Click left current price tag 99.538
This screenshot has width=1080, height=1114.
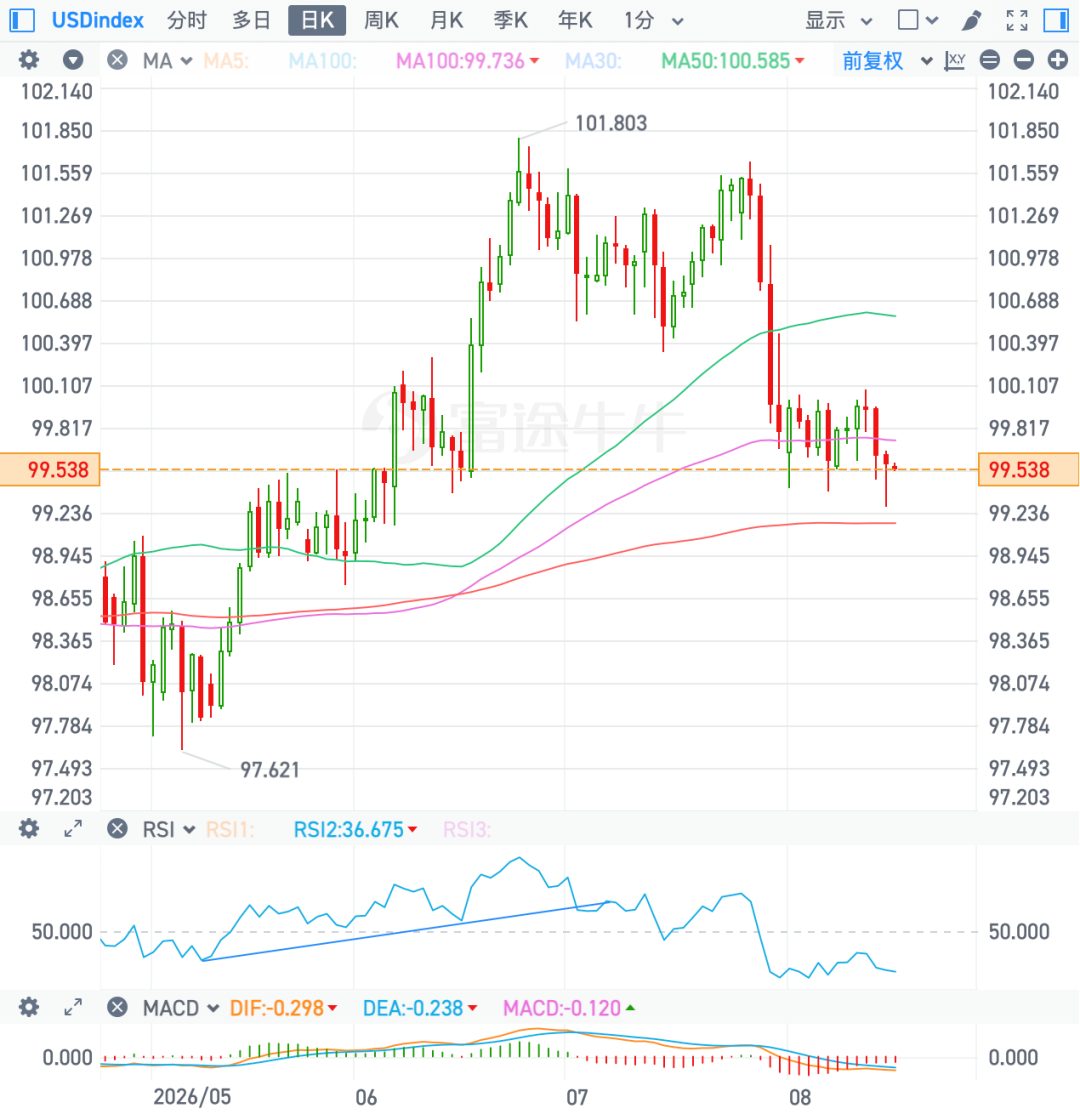click(x=50, y=470)
